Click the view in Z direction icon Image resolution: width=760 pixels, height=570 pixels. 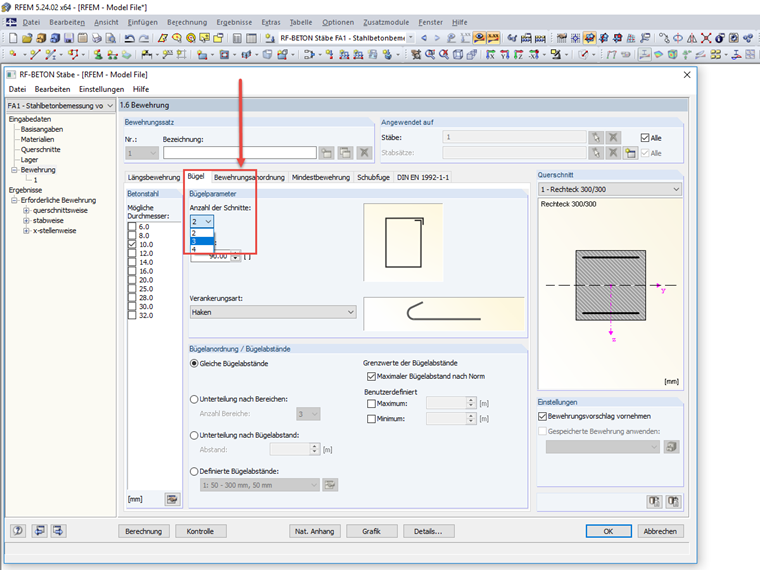(x=519, y=55)
